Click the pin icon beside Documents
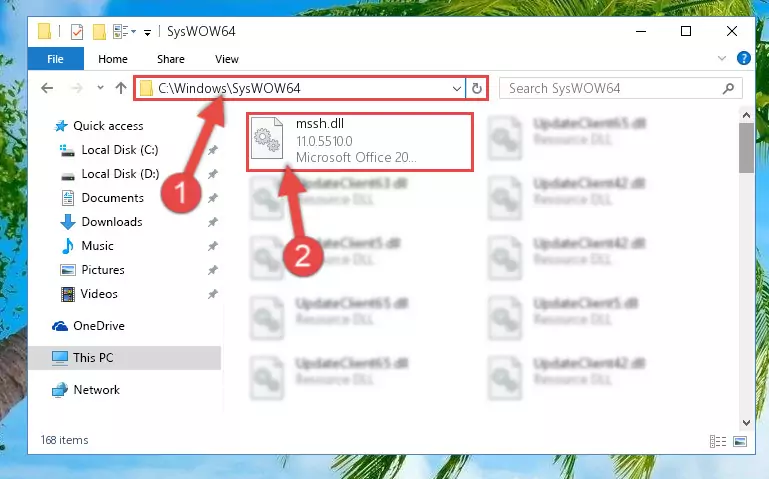This screenshot has width=769, height=479. 212,198
